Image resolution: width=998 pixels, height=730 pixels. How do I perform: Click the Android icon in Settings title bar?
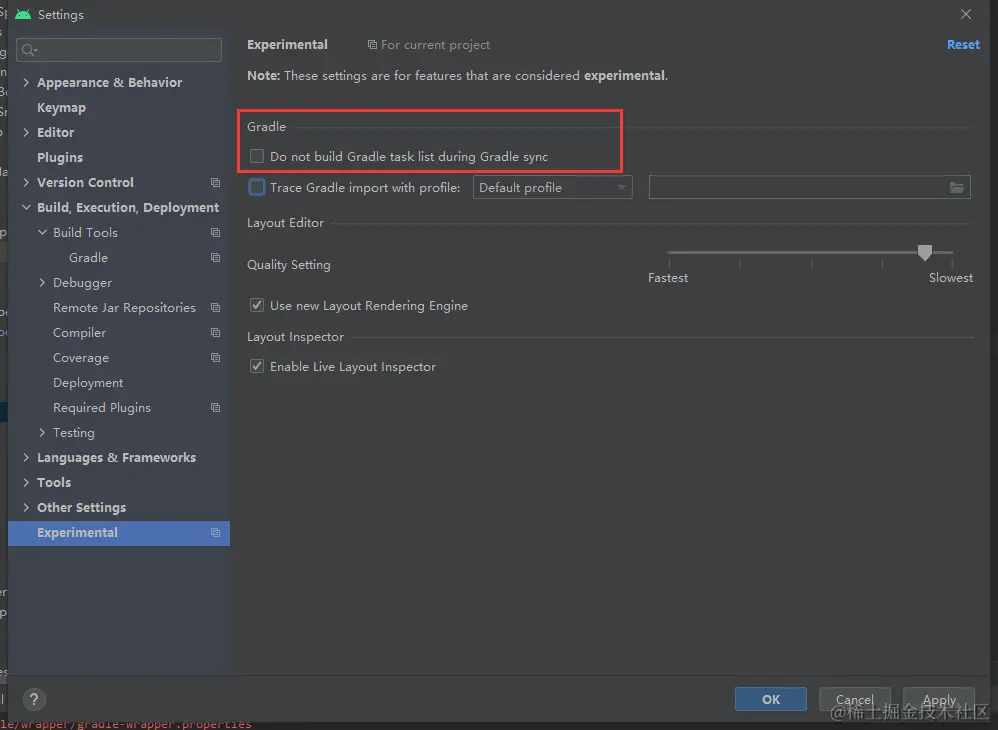24,14
